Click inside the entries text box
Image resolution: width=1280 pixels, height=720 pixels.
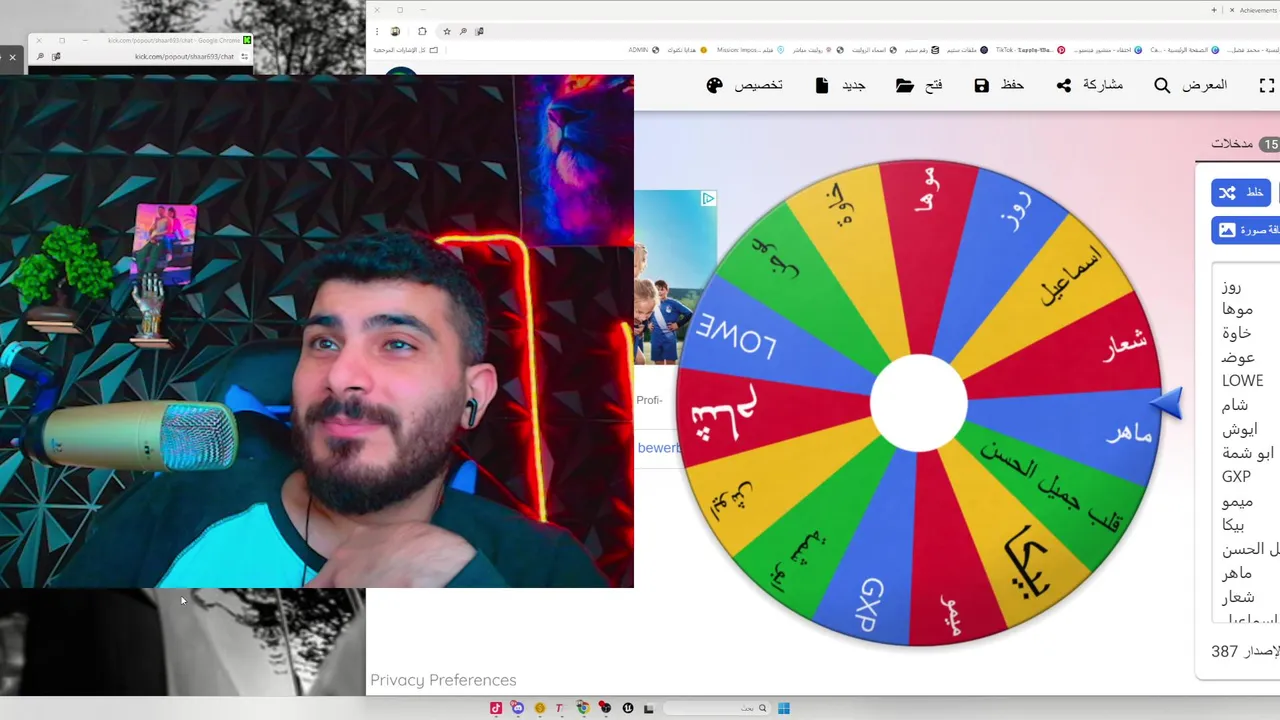coord(1246,443)
